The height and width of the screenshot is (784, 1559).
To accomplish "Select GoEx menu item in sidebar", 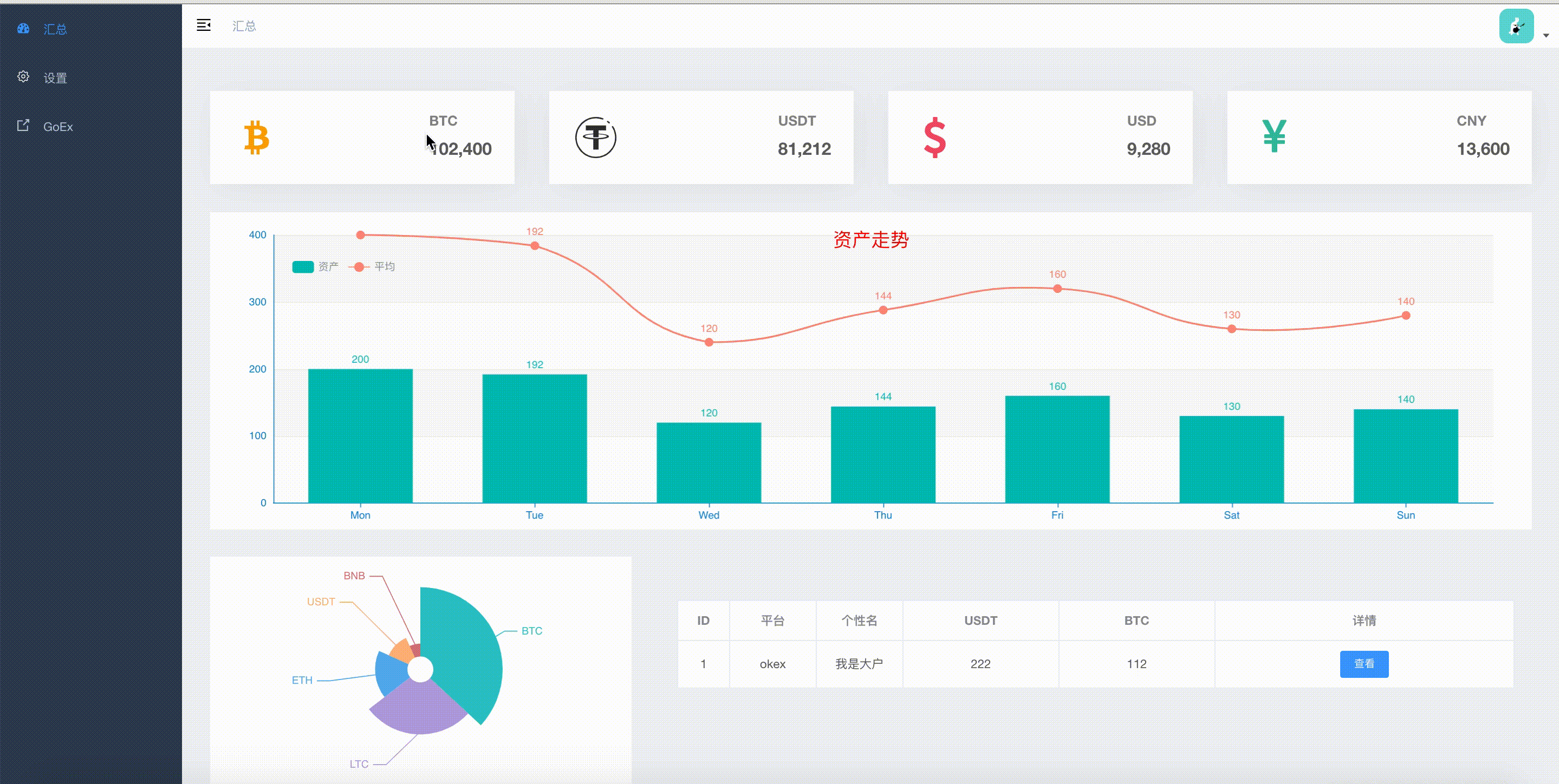I will pos(58,127).
